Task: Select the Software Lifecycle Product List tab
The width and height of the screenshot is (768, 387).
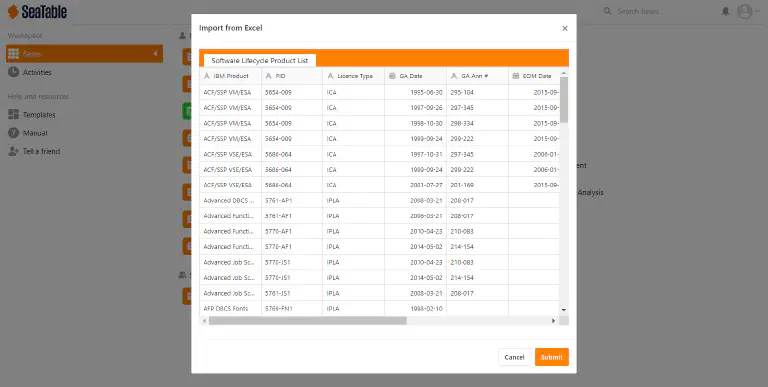Action: tap(260, 60)
